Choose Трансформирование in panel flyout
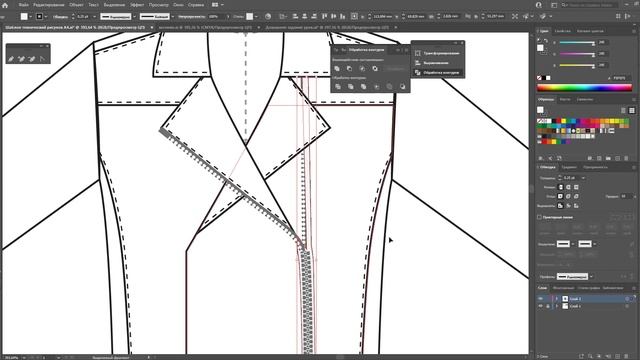 click(441, 53)
